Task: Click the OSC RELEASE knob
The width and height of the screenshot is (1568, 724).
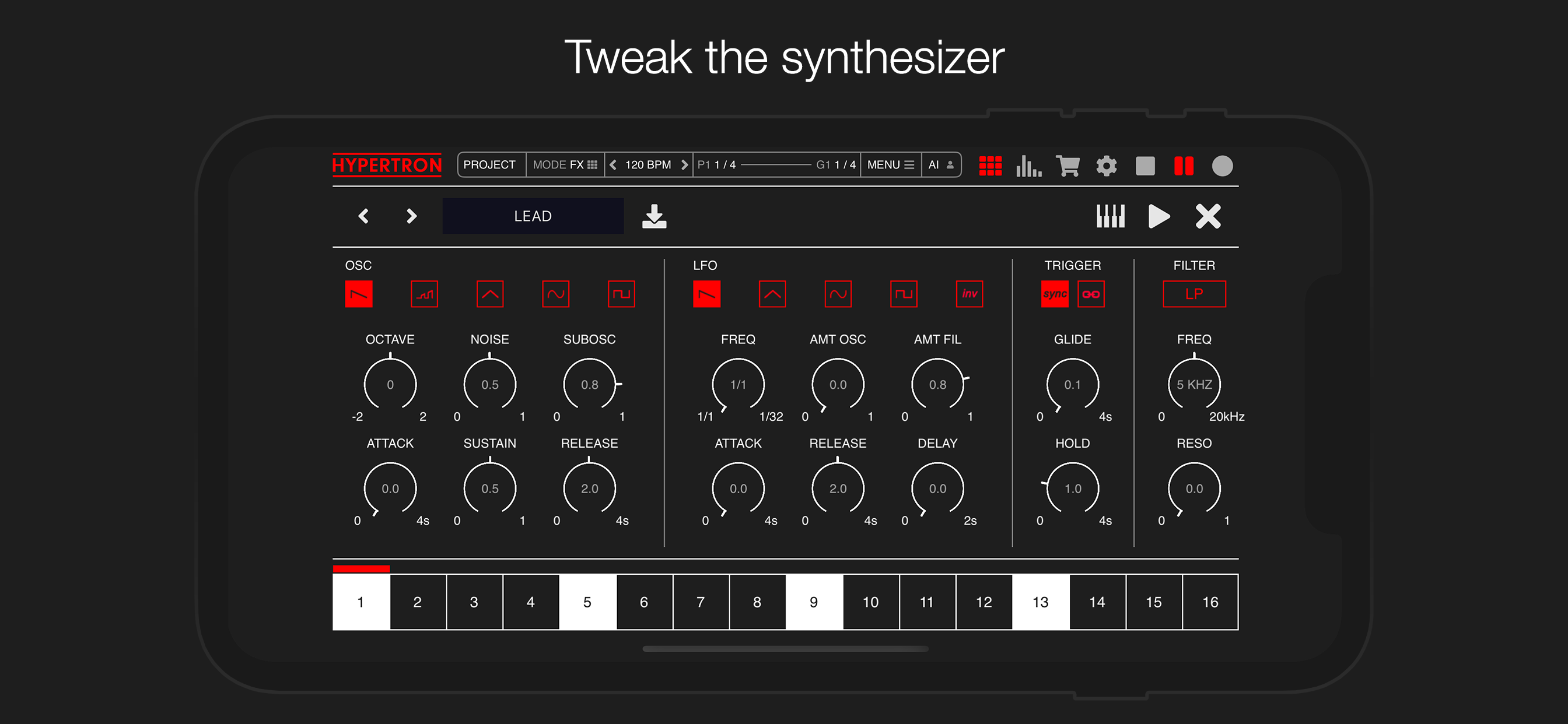Action: (x=590, y=488)
